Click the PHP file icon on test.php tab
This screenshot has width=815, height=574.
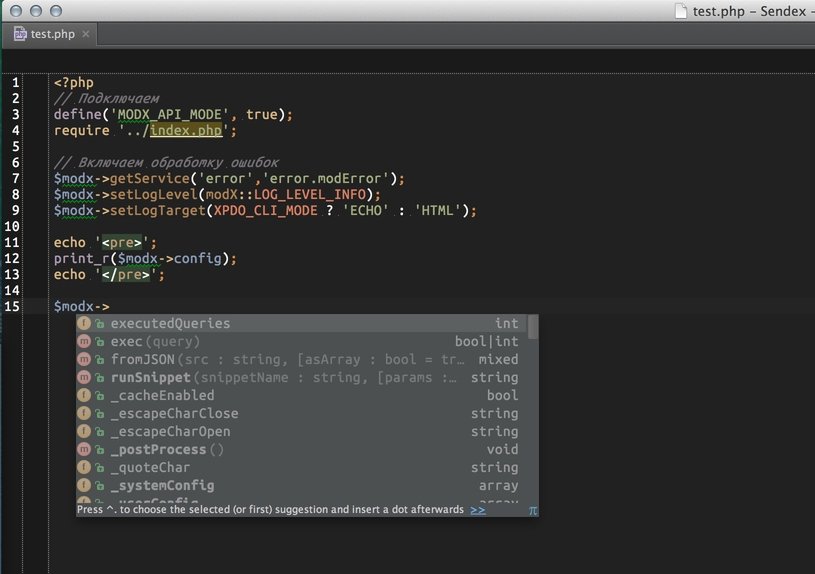pos(20,34)
